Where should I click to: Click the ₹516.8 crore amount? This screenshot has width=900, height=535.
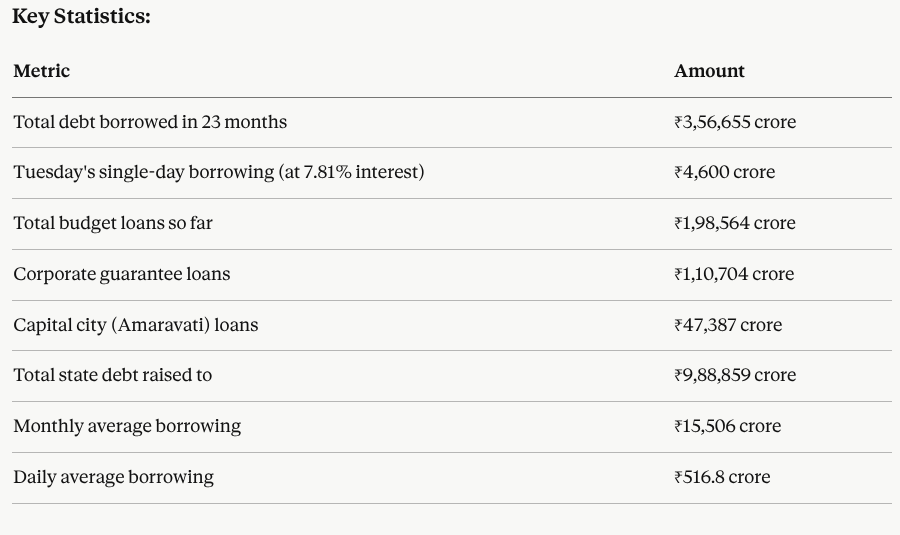[722, 477]
